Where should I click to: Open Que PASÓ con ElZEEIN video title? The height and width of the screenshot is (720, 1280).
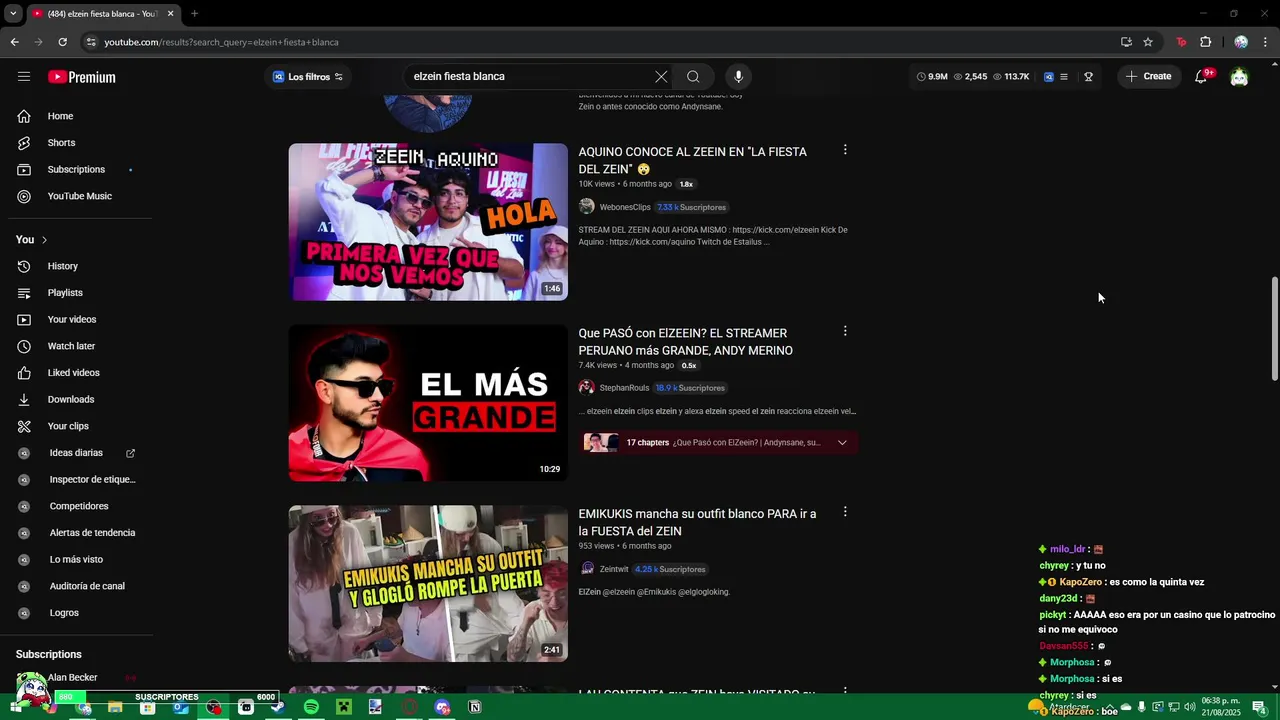686,342
